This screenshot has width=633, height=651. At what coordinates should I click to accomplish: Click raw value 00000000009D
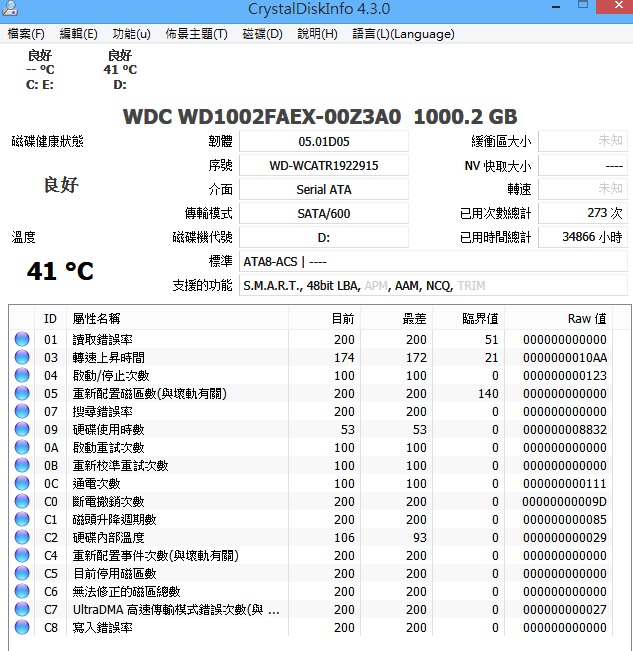(x=565, y=502)
